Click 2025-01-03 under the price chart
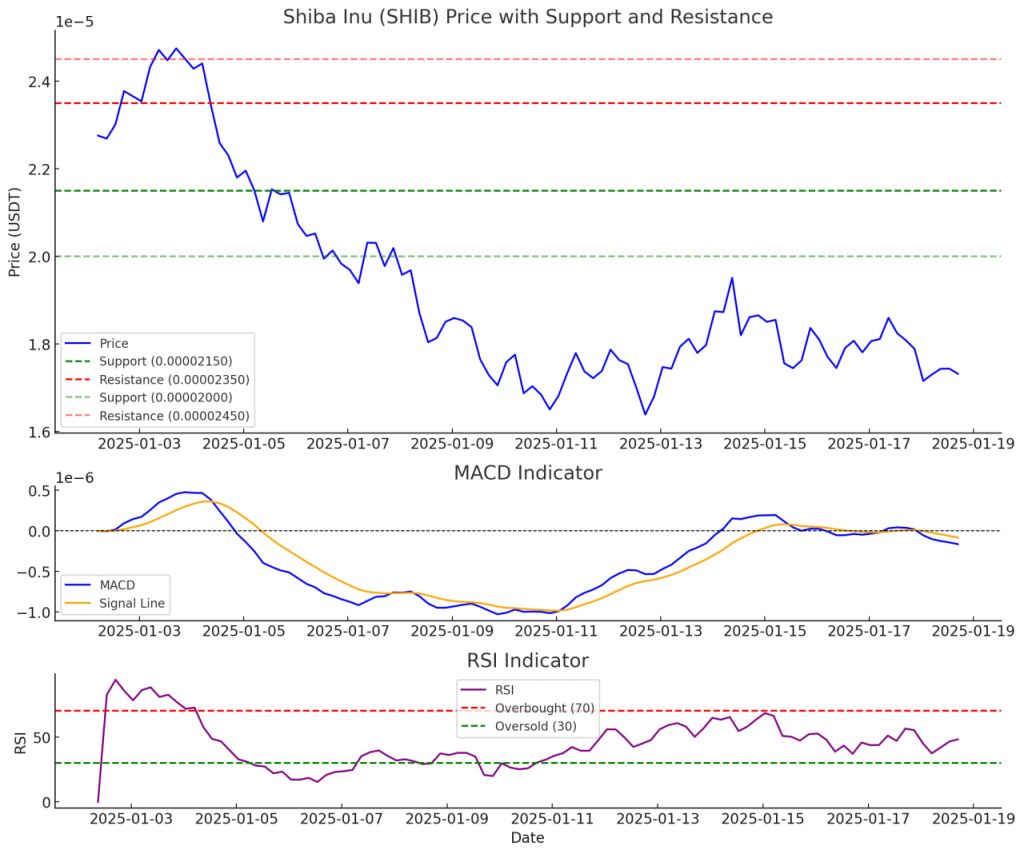The width and height of the screenshot is (1024, 854). 139,444
